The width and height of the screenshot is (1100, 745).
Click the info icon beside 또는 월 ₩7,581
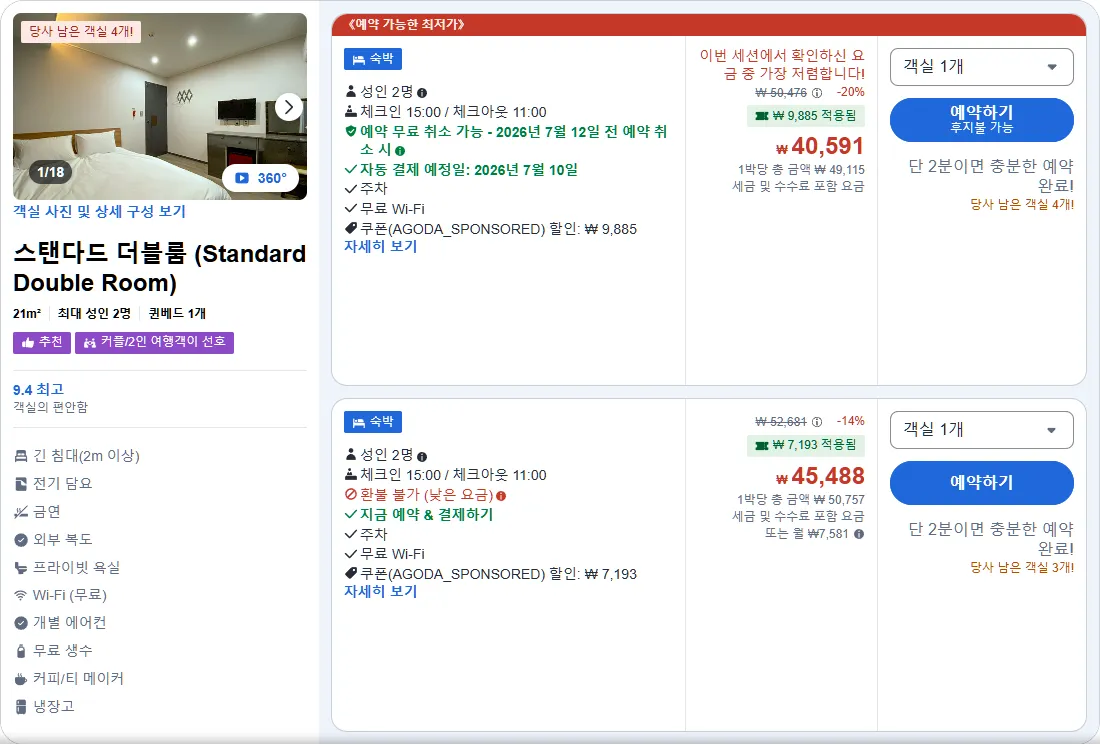[859, 534]
